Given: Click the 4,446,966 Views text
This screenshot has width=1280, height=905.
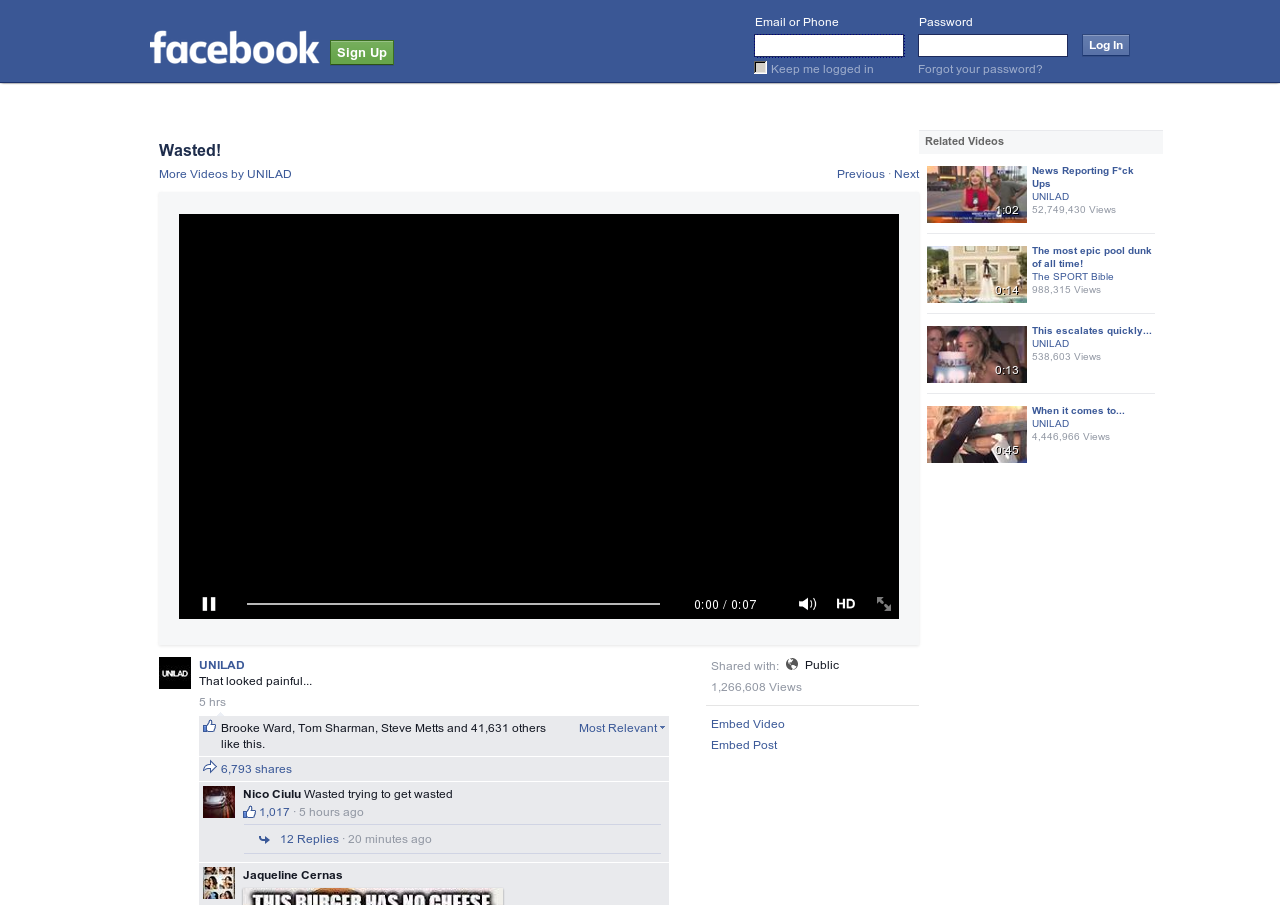Looking at the screenshot, I should [x=1071, y=437].
